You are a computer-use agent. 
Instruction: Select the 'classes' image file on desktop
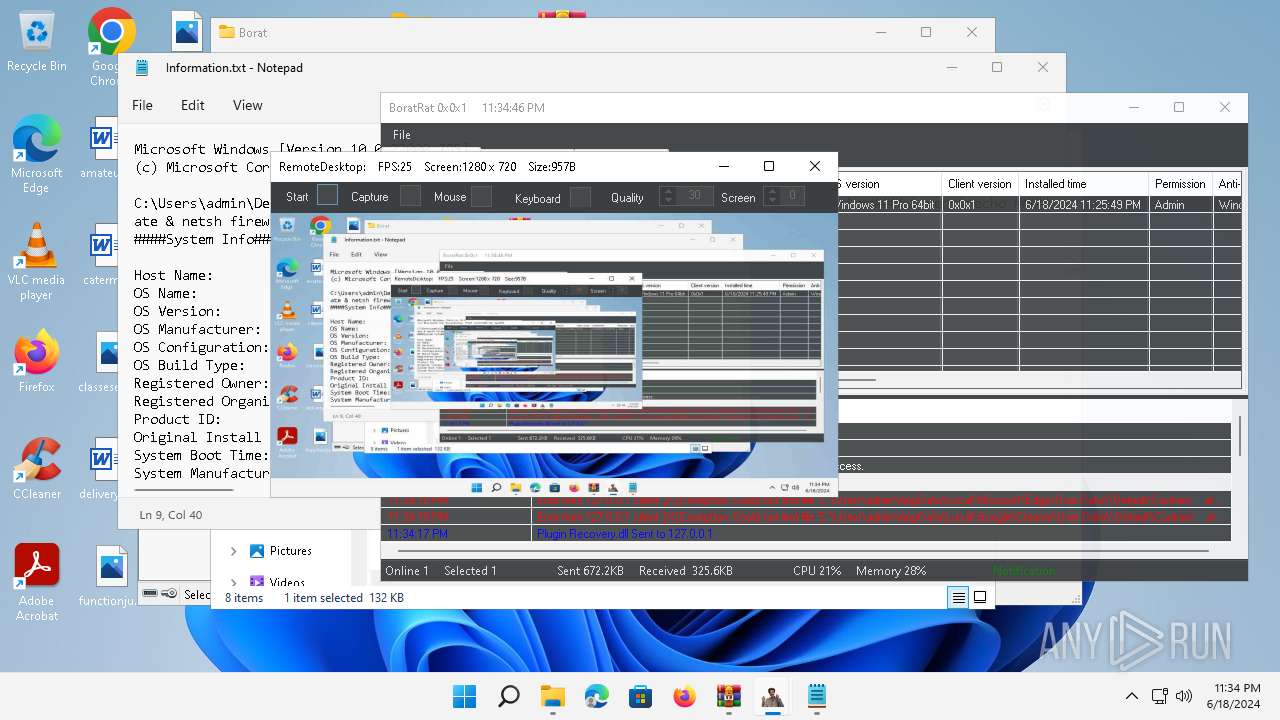pyautogui.click(x=101, y=364)
